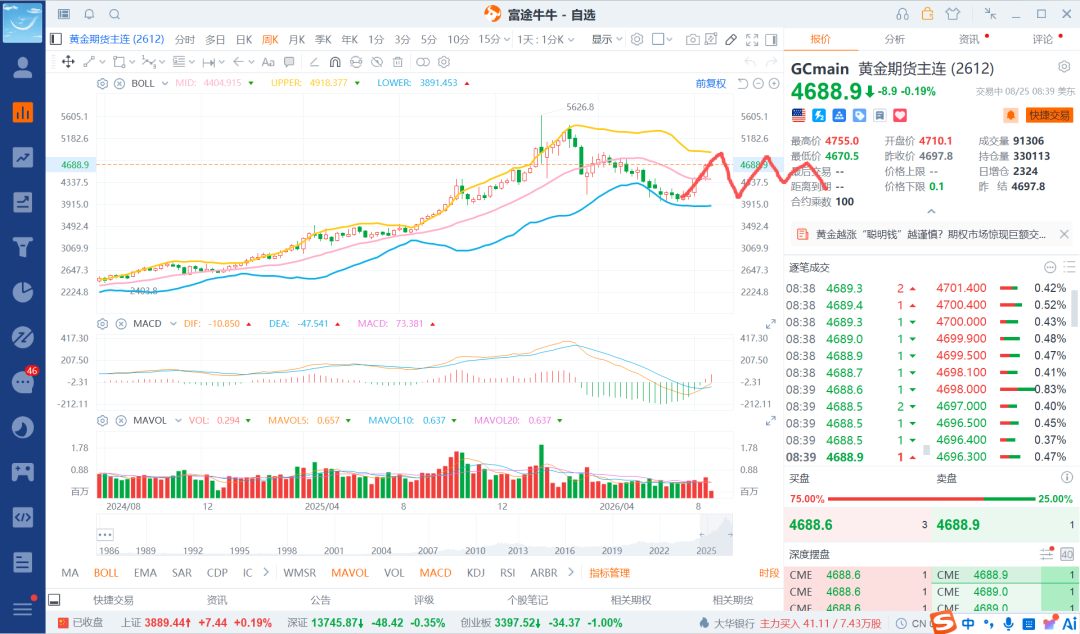This screenshot has width=1080, height=634.
Task: Select the magnet snap drawing tool
Action: point(335,62)
